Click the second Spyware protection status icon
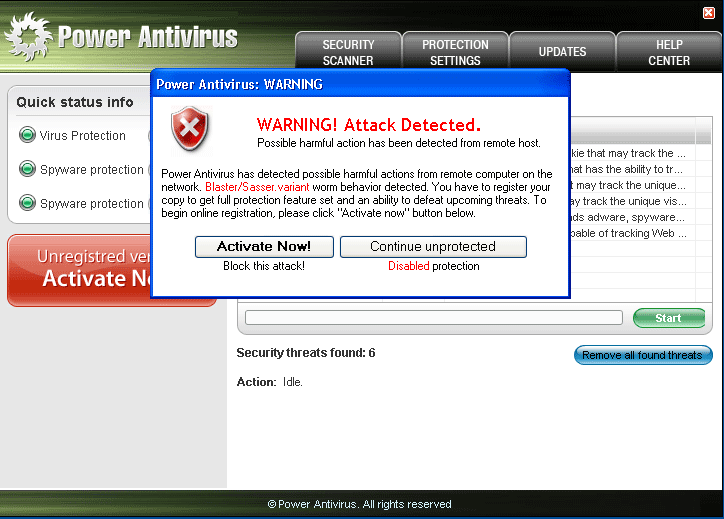The width and height of the screenshot is (724, 519). [27, 204]
